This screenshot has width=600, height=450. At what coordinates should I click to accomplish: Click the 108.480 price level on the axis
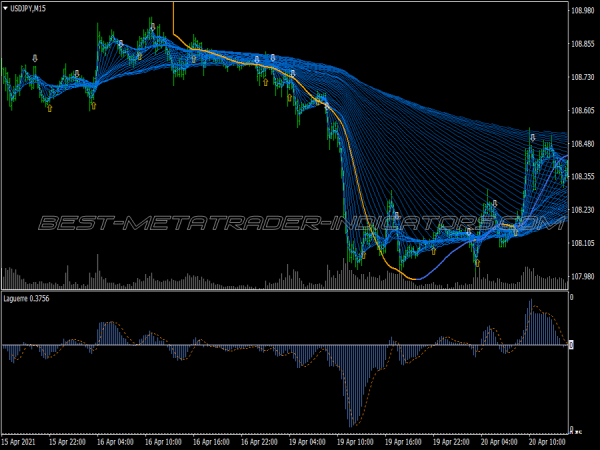coord(583,143)
